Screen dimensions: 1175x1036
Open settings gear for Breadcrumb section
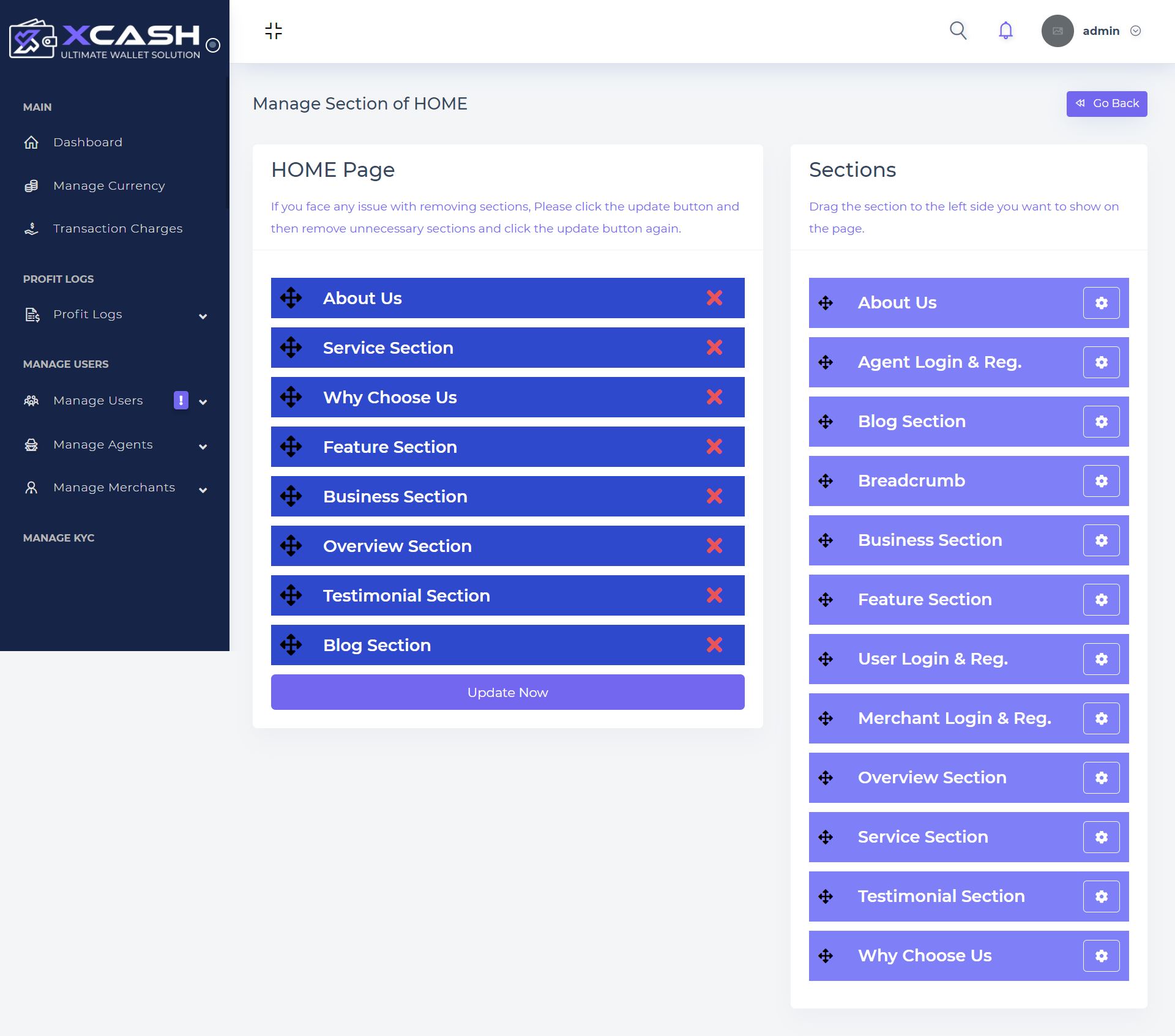click(x=1101, y=481)
